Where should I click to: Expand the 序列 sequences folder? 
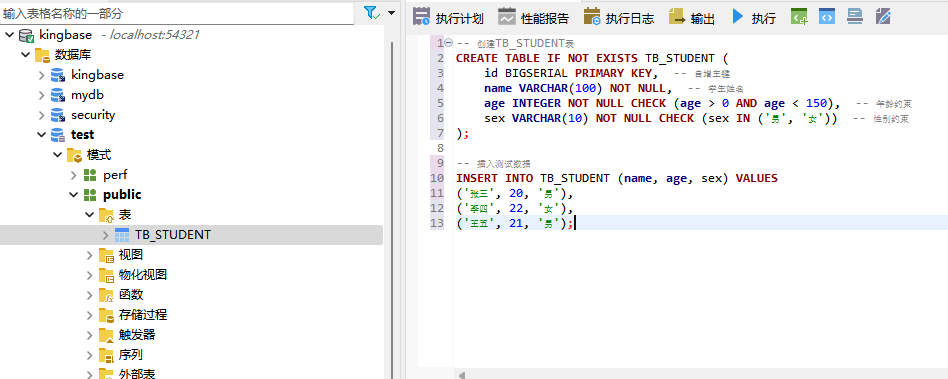coord(90,354)
